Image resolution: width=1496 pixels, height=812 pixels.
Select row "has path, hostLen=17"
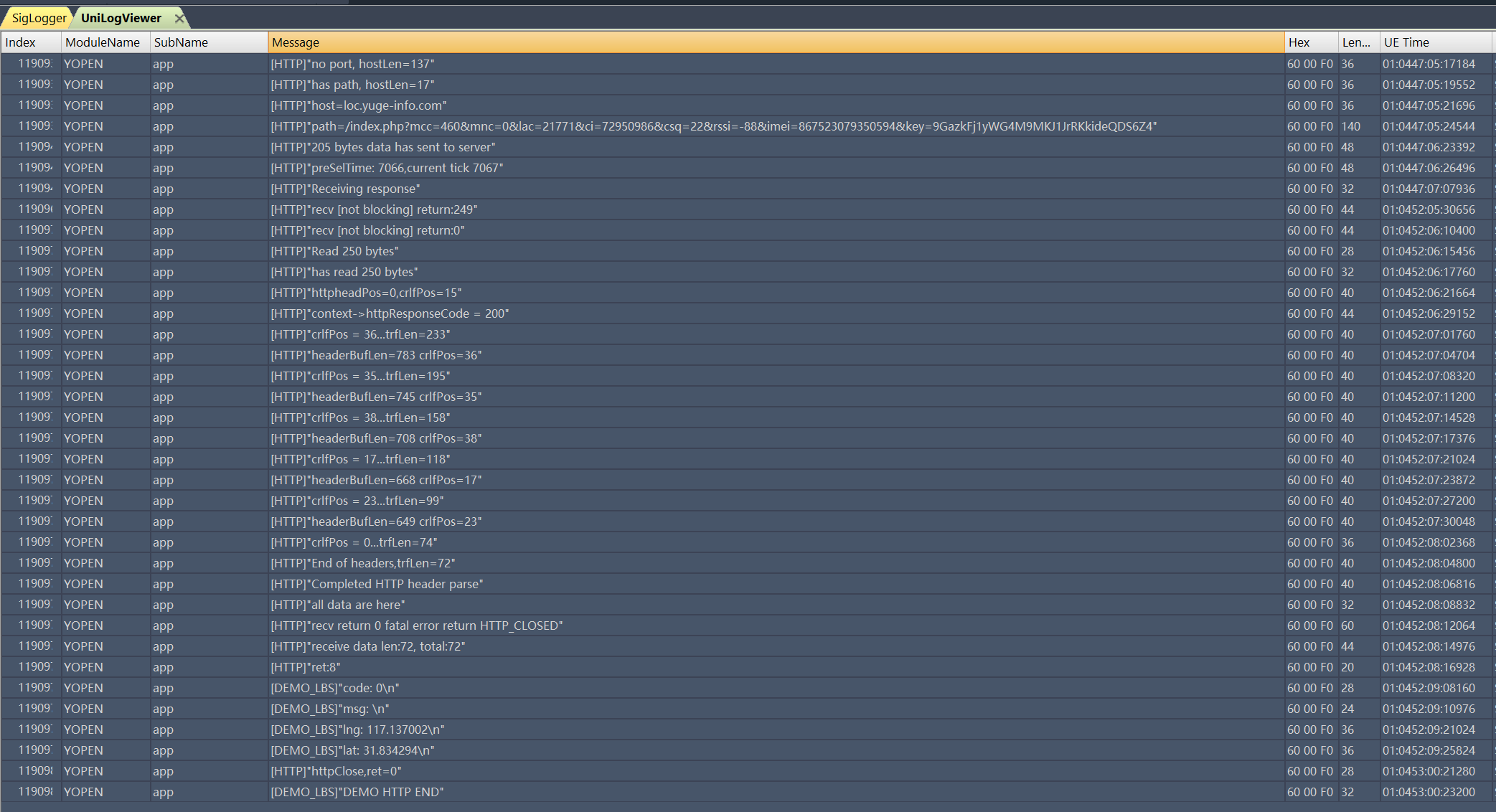point(746,85)
